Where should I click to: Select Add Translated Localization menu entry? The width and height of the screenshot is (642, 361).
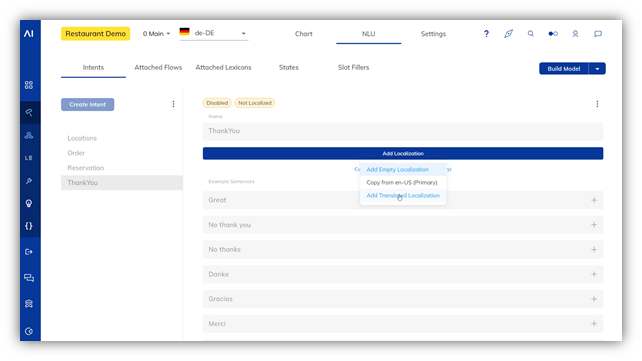[x=403, y=195]
